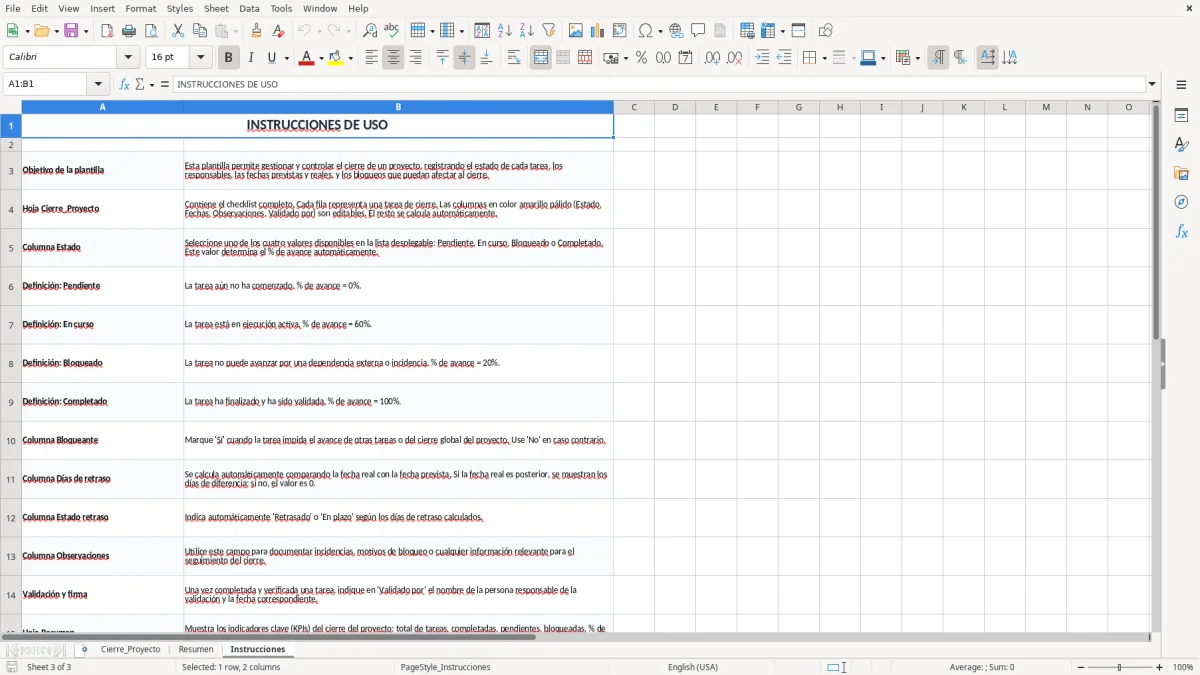Screen dimensions: 1200x675
Task: Toggle Underline formatting
Action: 271,58
